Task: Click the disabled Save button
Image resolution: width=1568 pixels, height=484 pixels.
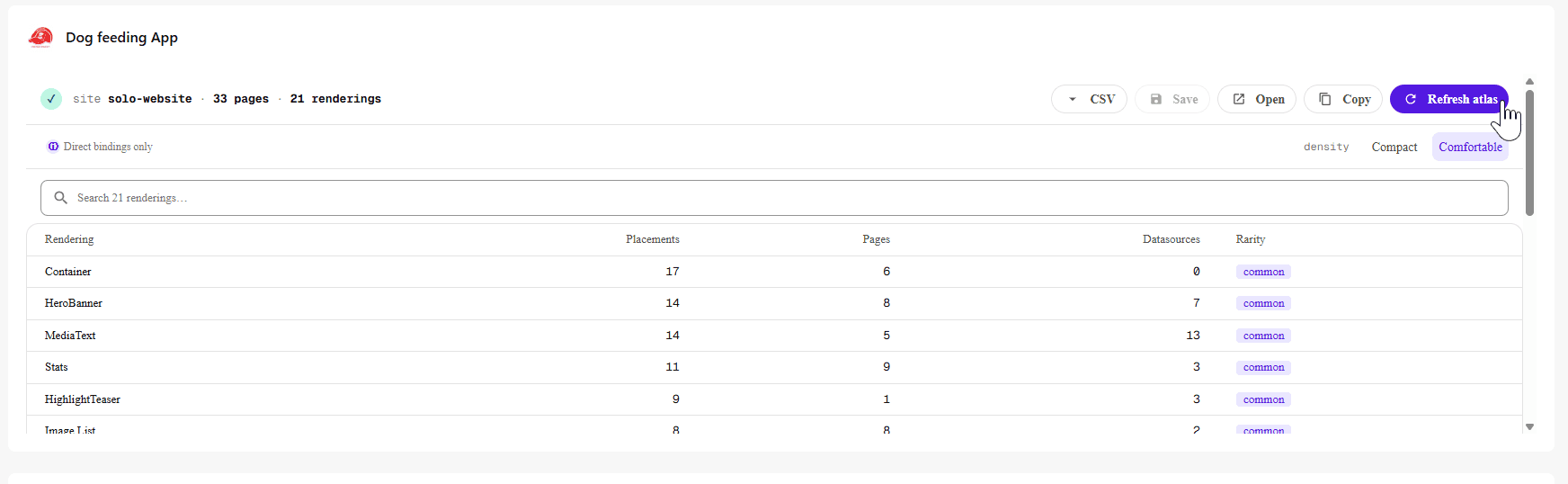Action: 1172,99
